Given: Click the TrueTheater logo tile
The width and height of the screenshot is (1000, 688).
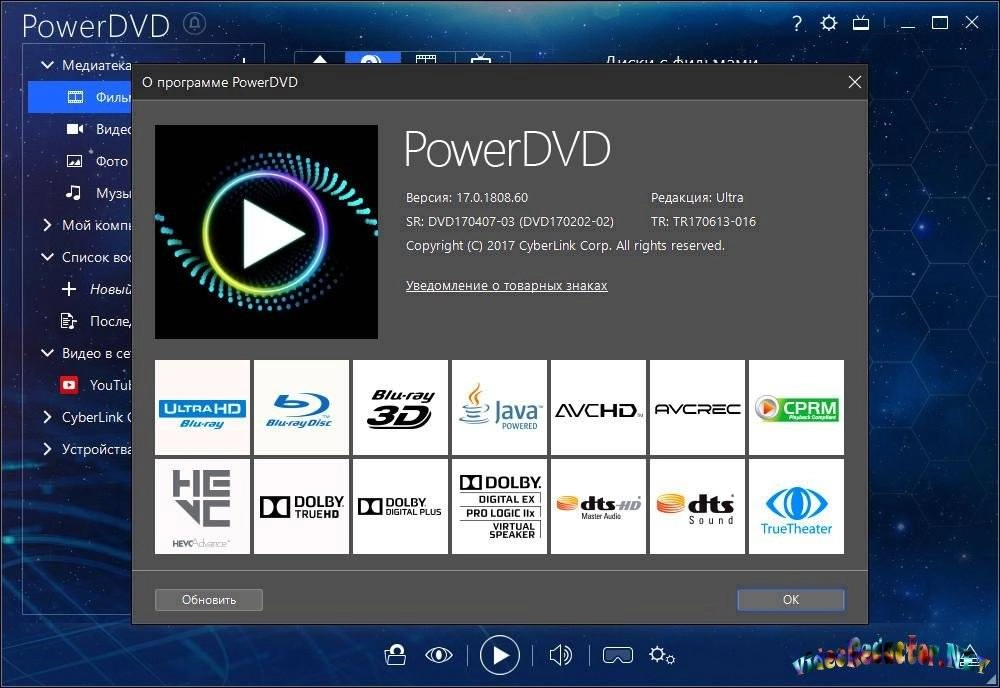Looking at the screenshot, I should point(796,506).
